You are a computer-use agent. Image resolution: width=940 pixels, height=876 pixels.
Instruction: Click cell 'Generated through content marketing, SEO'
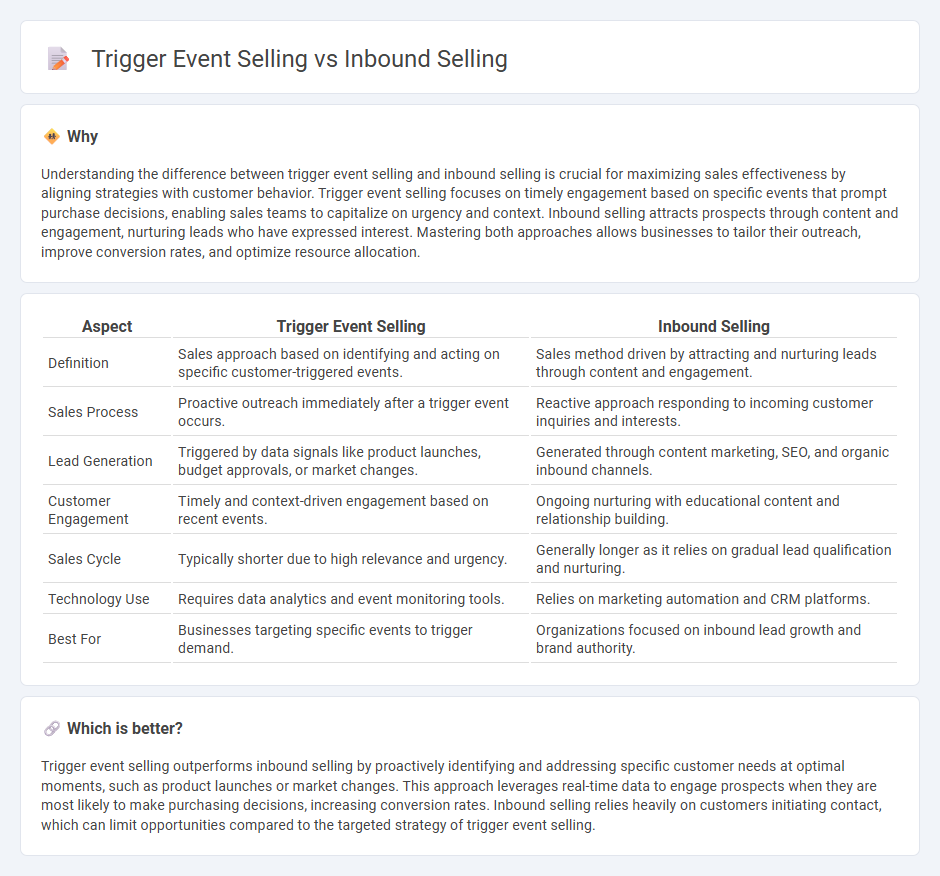713,461
